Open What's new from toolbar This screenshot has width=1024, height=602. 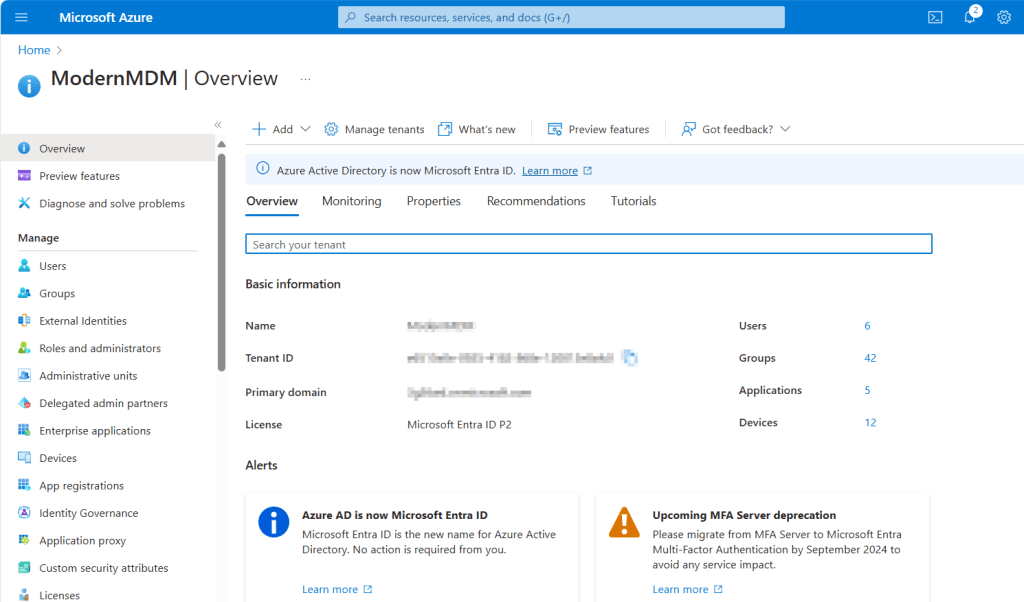pos(477,129)
